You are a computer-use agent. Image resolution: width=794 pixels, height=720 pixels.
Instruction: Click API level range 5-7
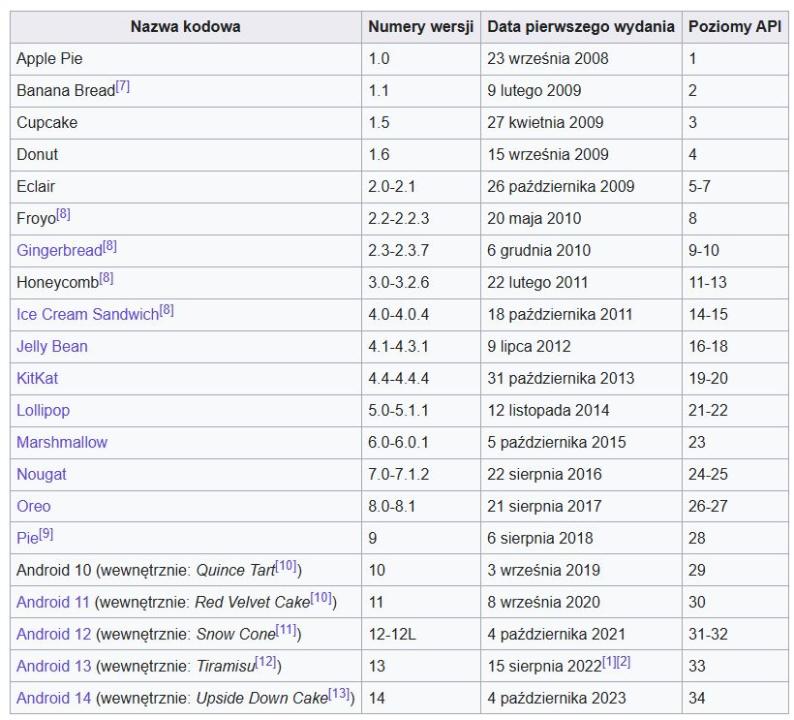click(x=699, y=186)
